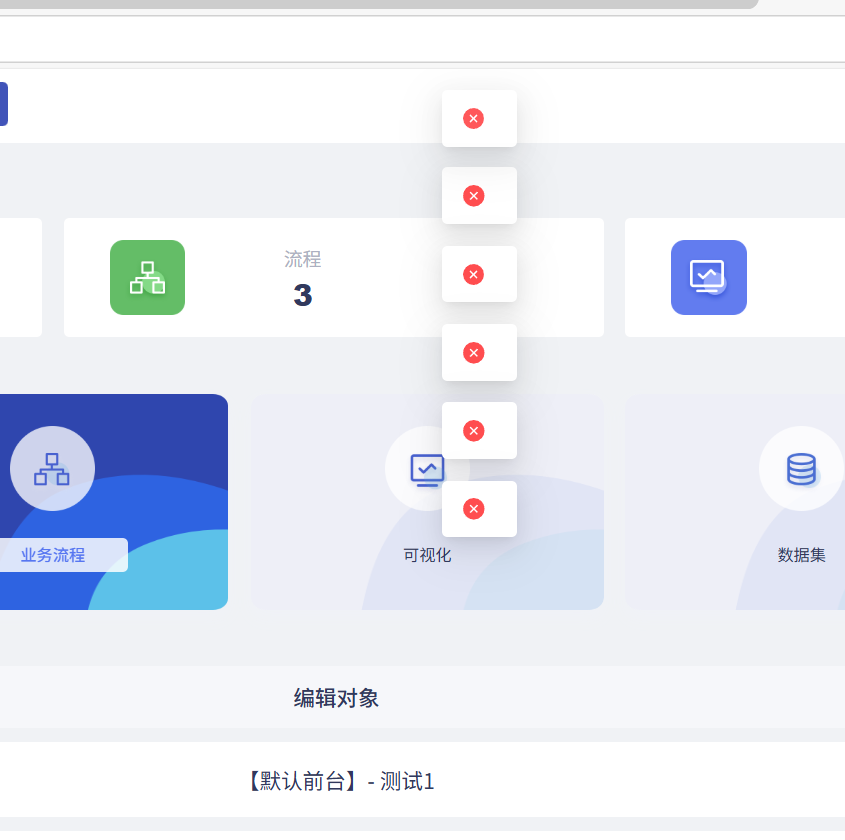Click the topmost red X close icon
The width and height of the screenshot is (845, 840).
(473, 118)
